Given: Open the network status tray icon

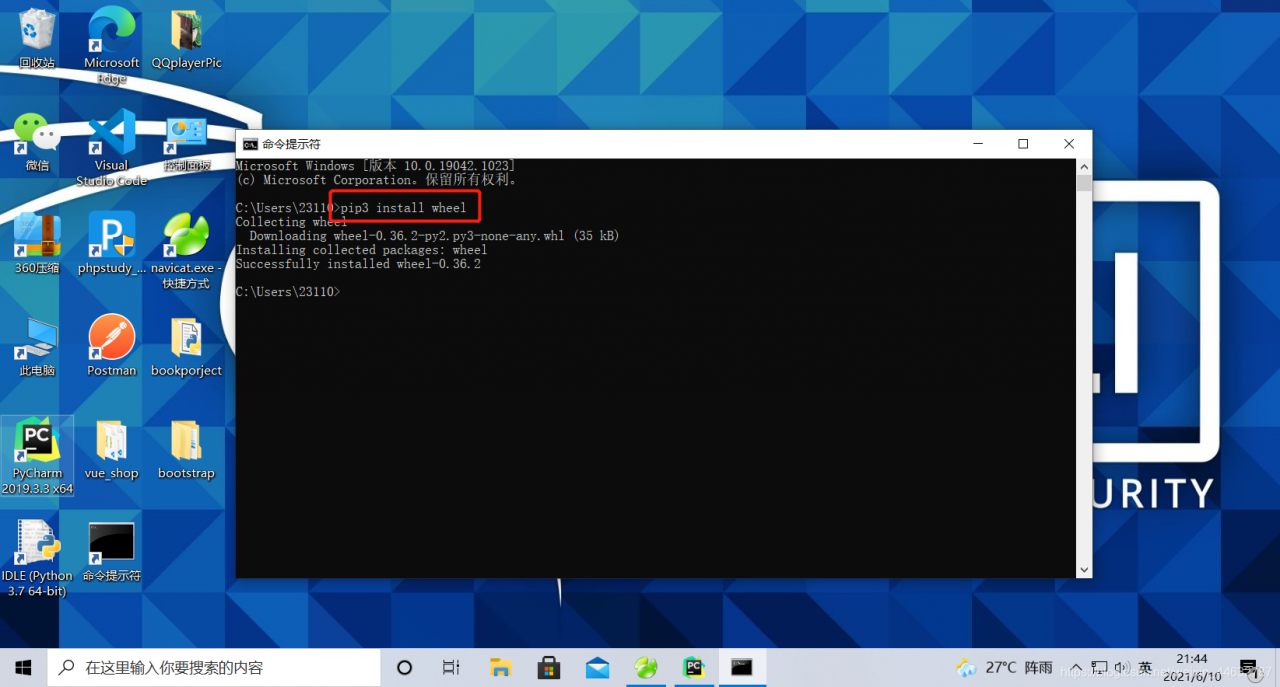Looking at the screenshot, I should (1099, 667).
